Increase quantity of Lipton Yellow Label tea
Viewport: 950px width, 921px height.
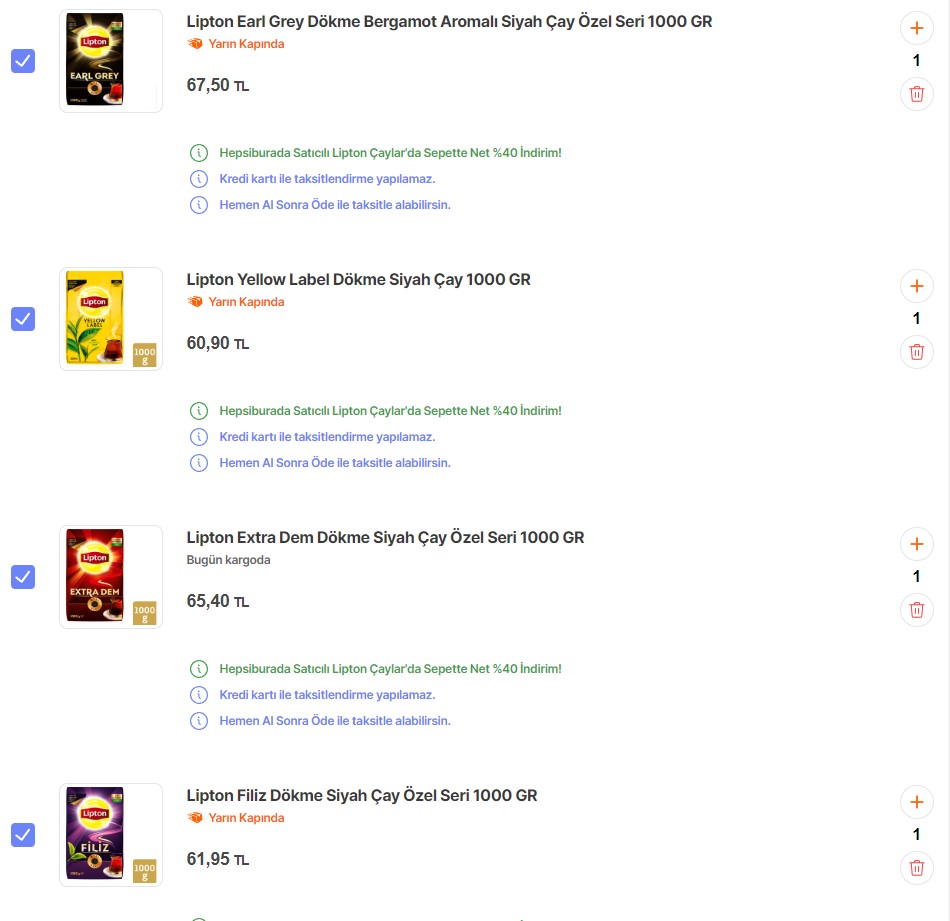tap(916, 286)
